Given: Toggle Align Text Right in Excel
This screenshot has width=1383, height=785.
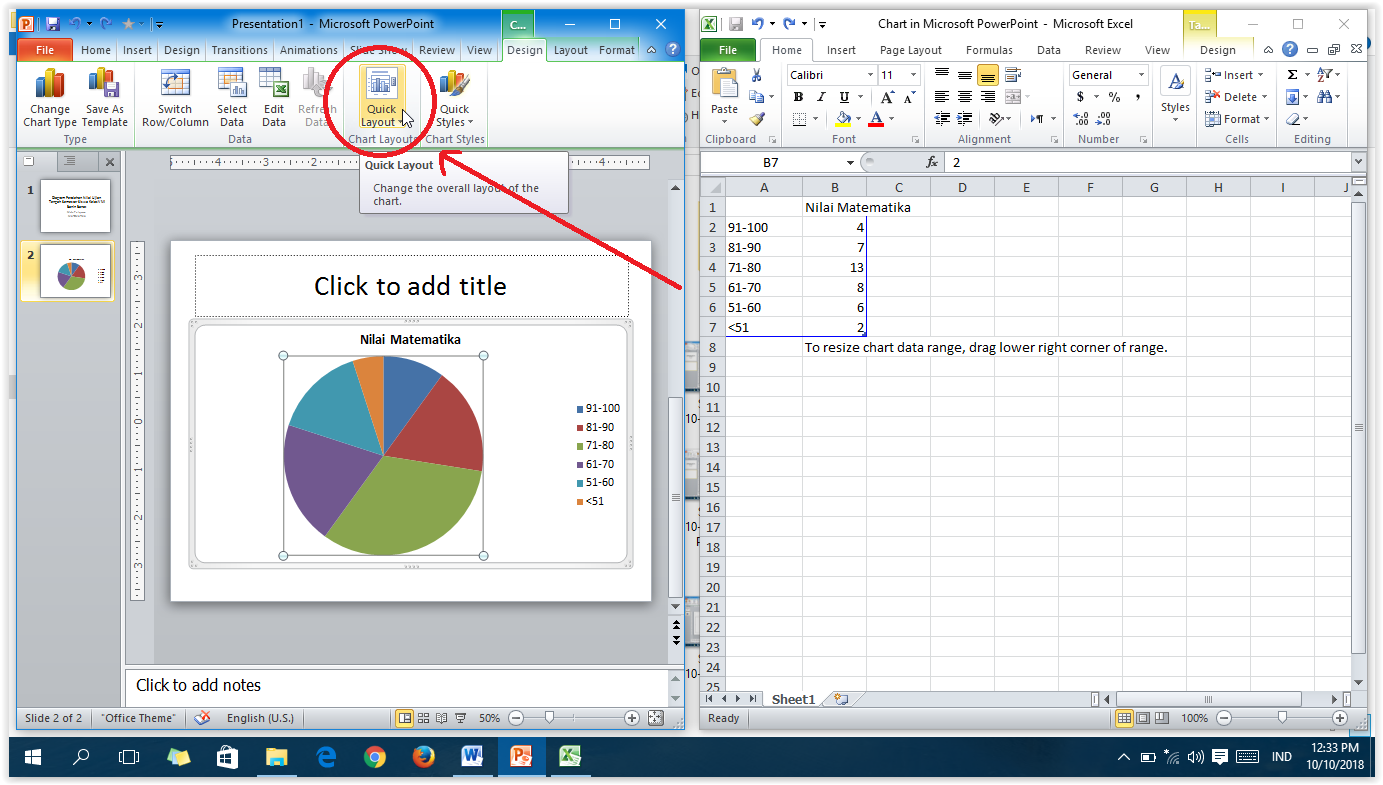Looking at the screenshot, I should click(988, 97).
